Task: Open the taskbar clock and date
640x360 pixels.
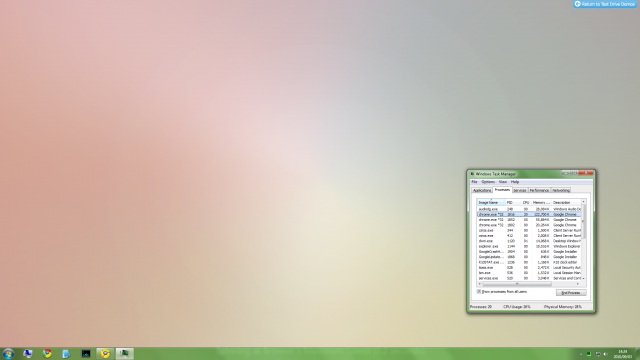Action: coord(622,354)
